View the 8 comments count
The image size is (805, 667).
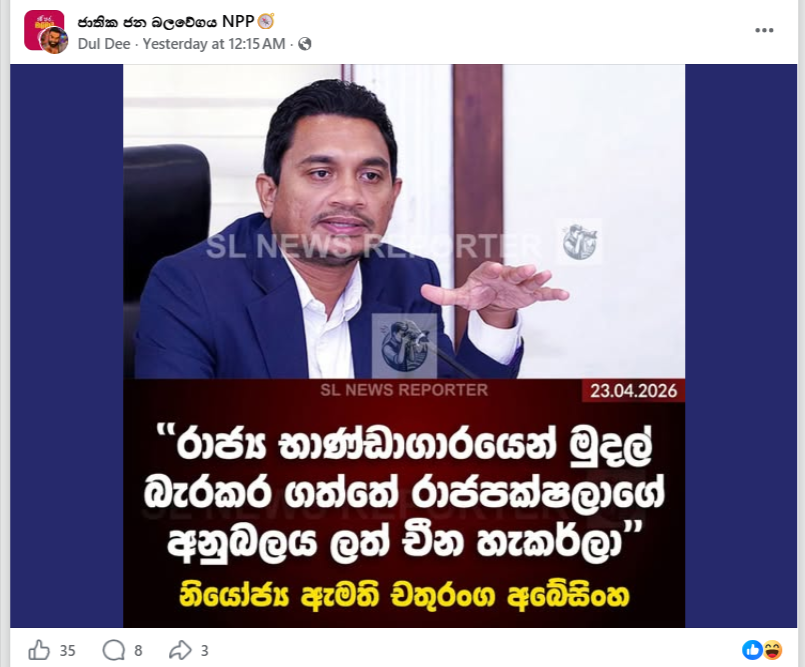138,651
